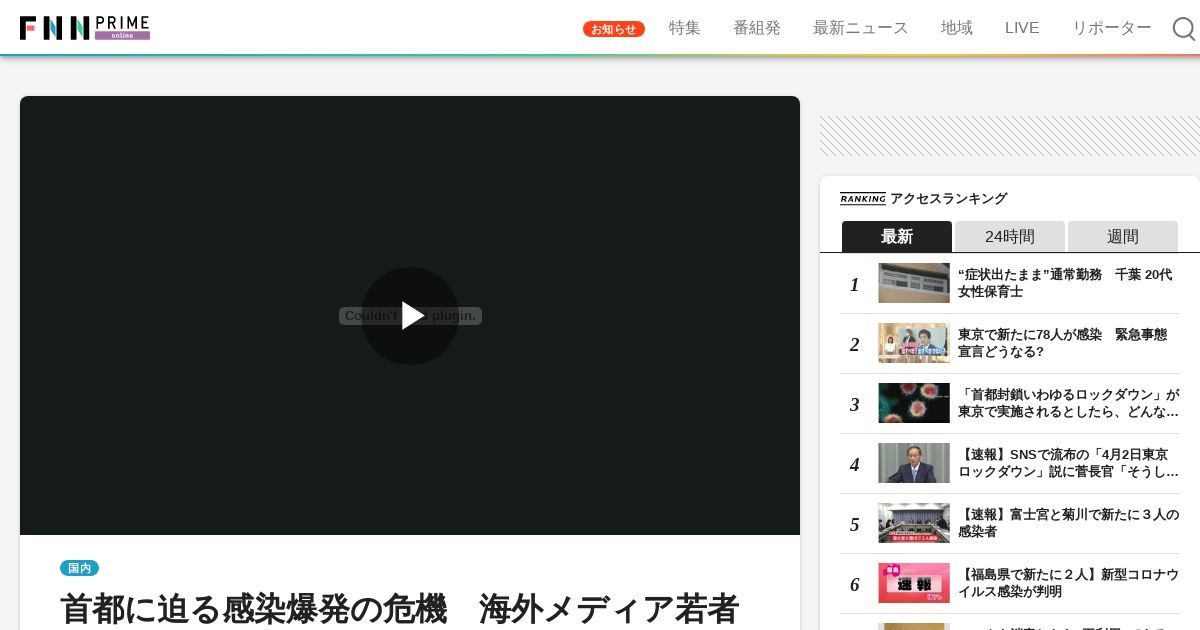
Task: Select the 最新 ranking tab
Action: pos(897,237)
